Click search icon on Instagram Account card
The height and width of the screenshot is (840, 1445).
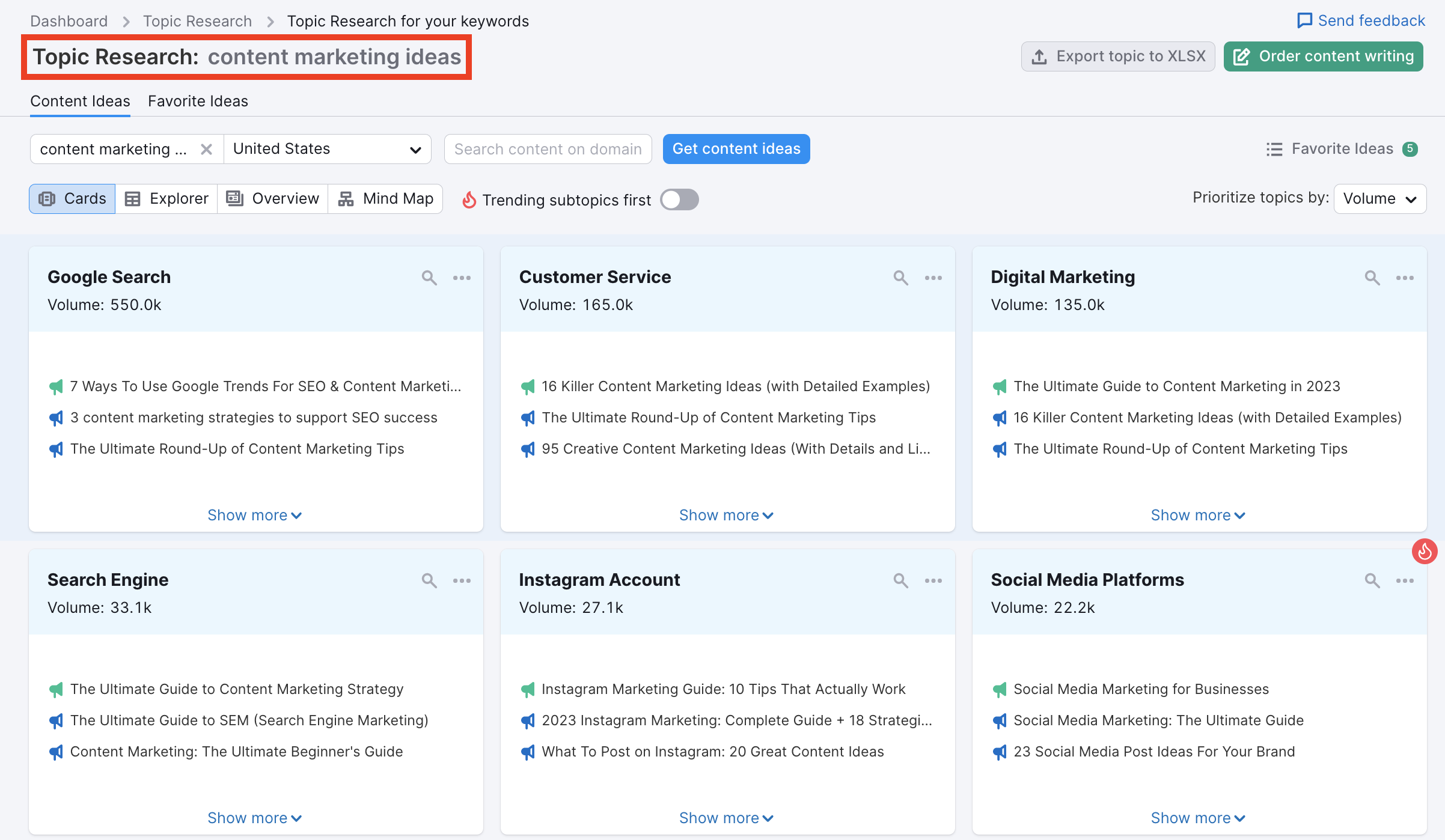pos(900,580)
